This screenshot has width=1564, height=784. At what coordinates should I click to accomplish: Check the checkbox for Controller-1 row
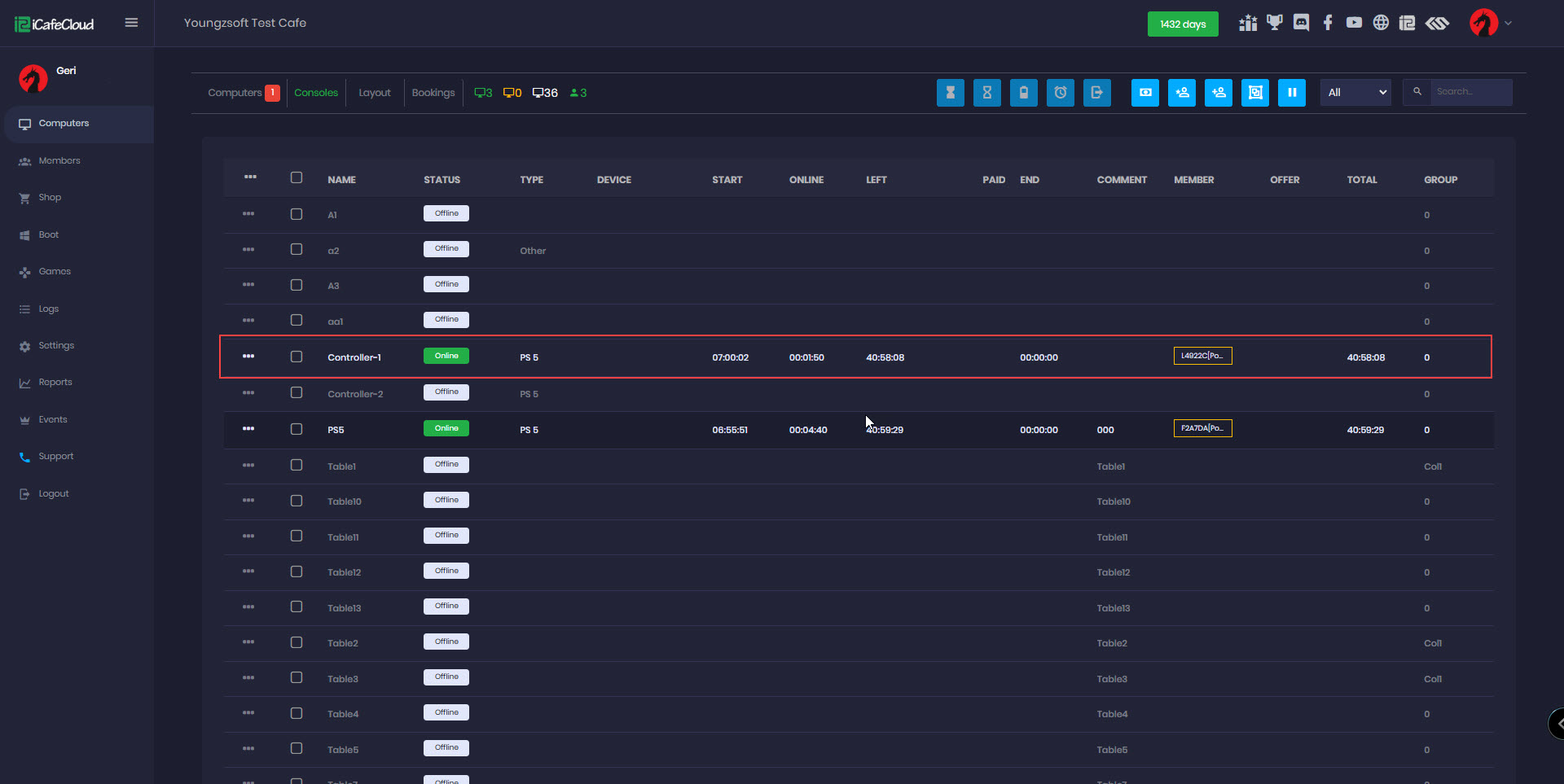[297, 357]
